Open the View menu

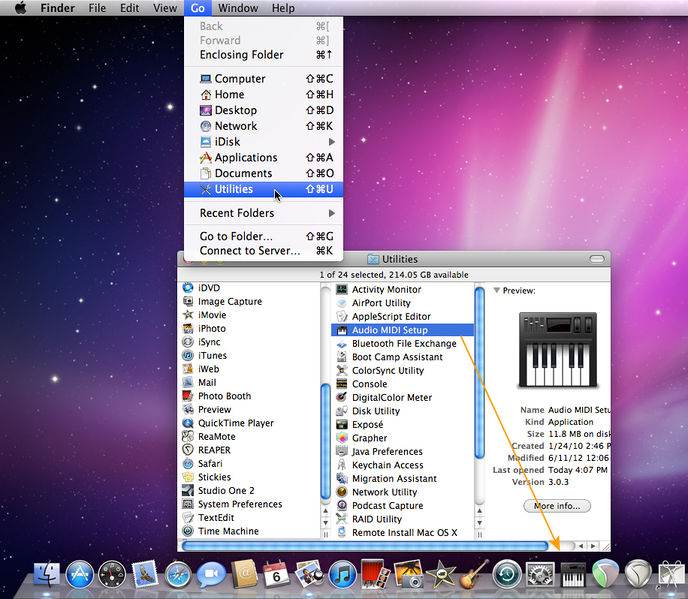(x=165, y=8)
